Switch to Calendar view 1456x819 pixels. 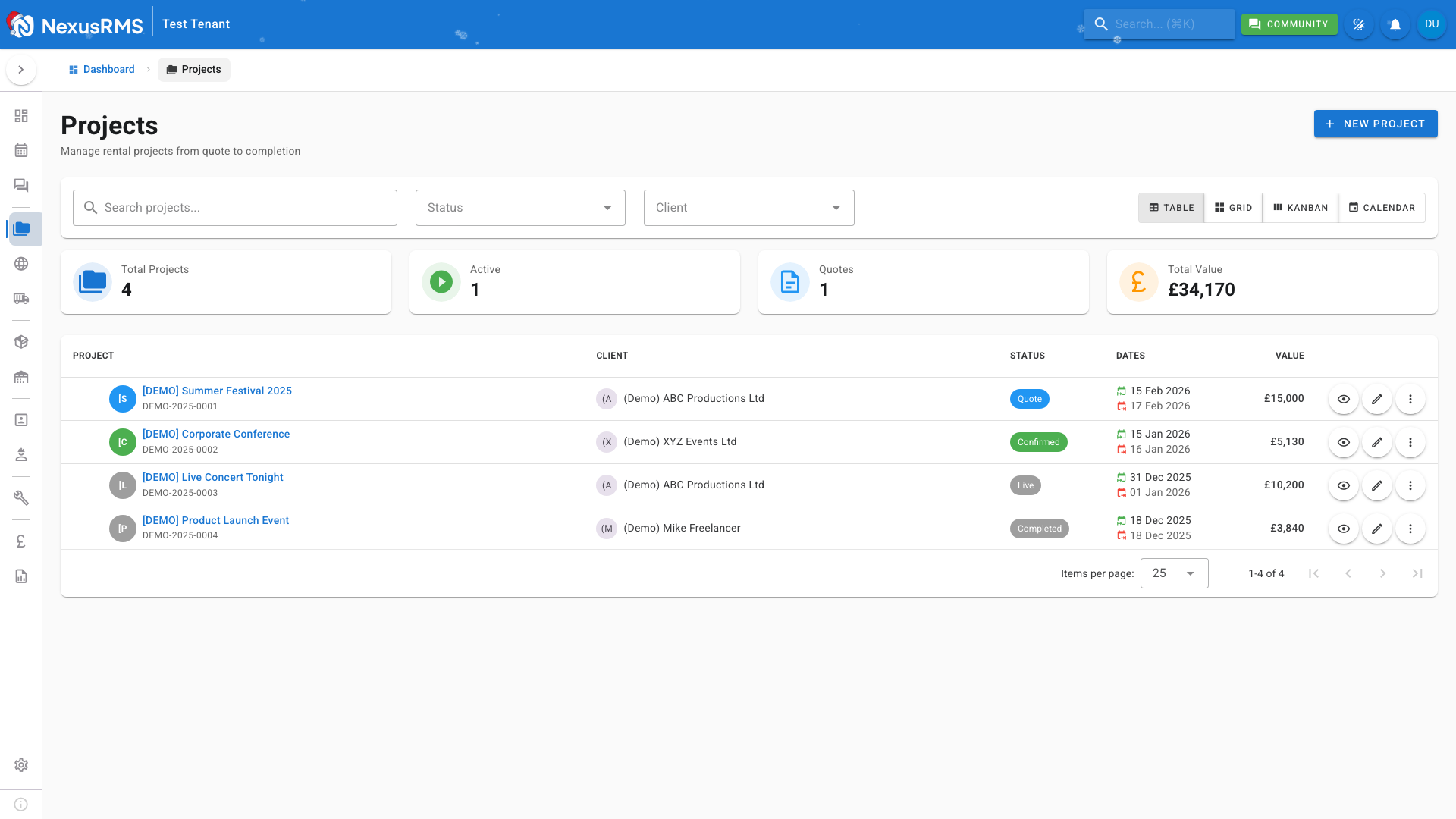(x=1381, y=208)
